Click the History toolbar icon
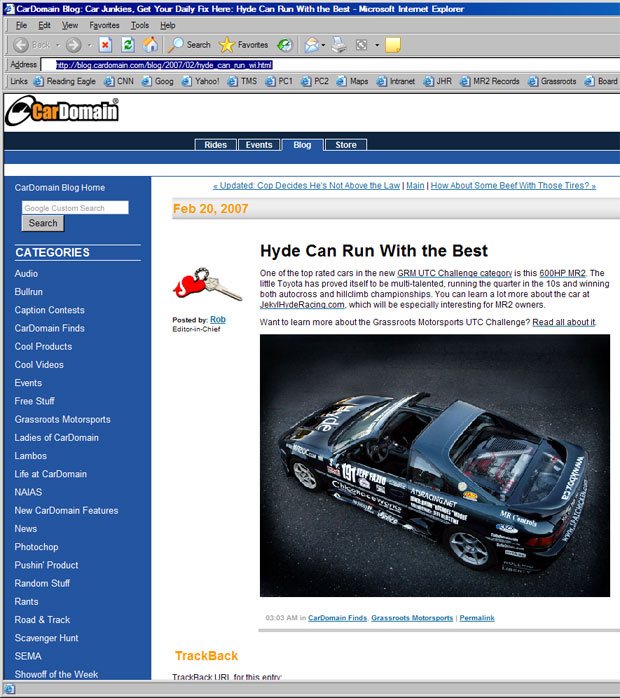 285,45
